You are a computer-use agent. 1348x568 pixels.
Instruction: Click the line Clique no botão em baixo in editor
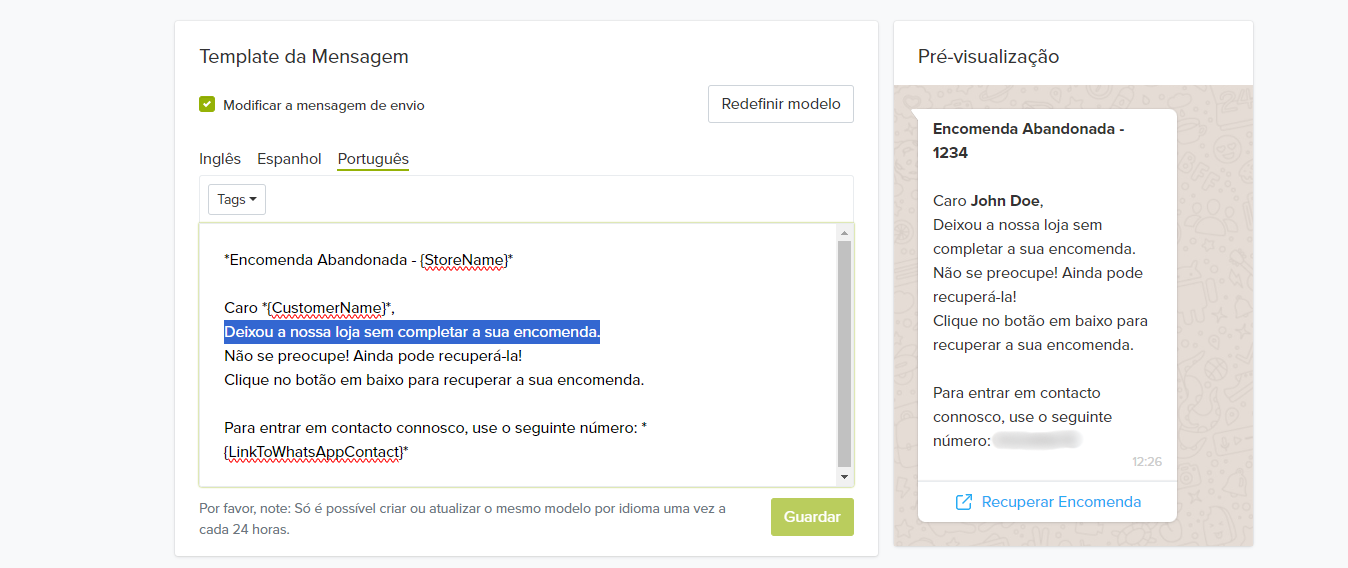click(x=434, y=380)
